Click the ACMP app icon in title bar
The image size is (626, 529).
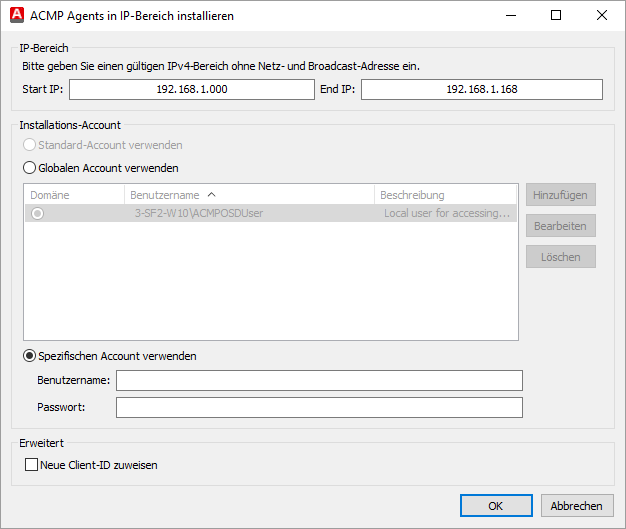pyautogui.click(x=16, y=15)
